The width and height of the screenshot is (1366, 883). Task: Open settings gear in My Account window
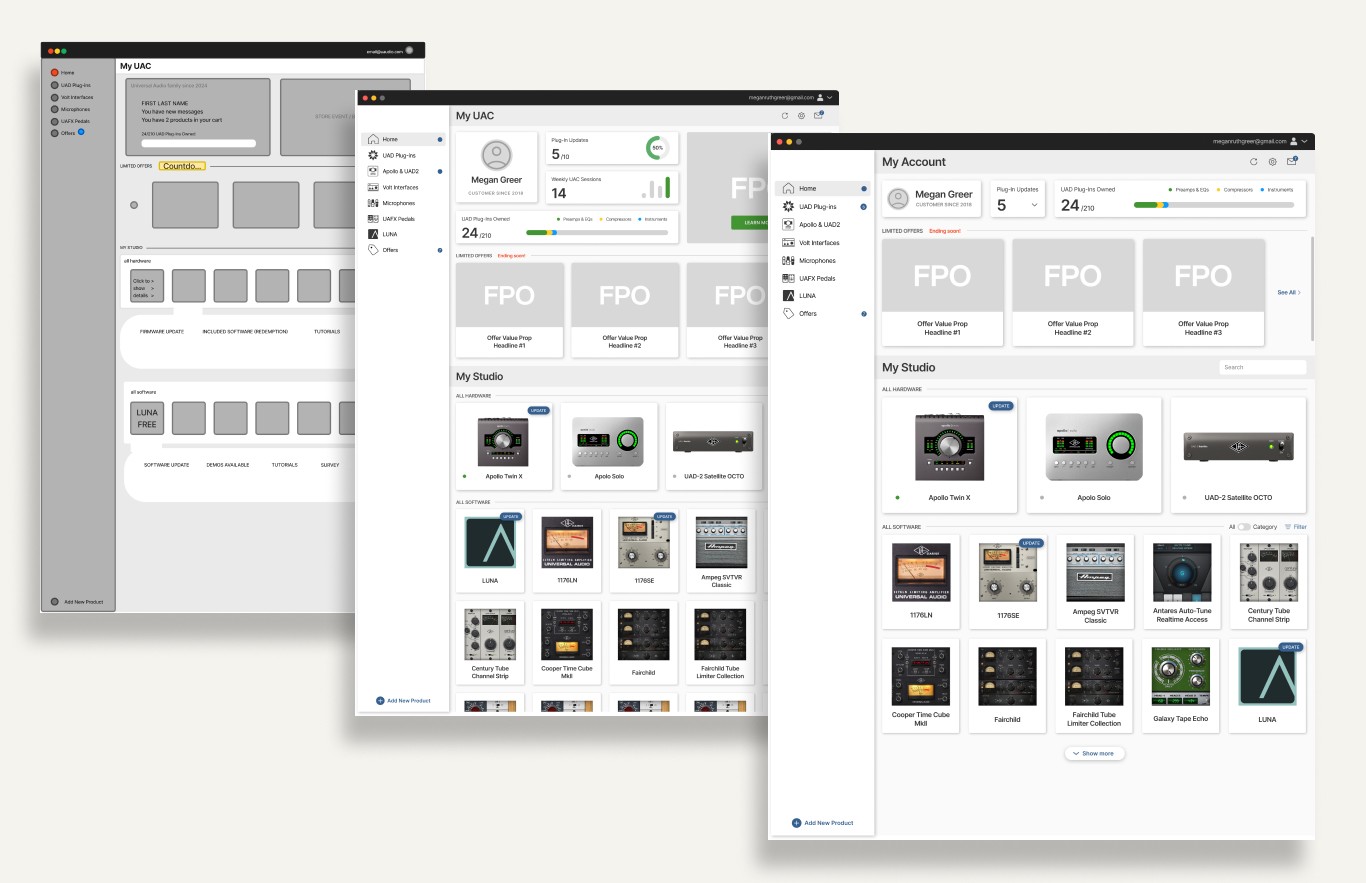click(1273, 162)
